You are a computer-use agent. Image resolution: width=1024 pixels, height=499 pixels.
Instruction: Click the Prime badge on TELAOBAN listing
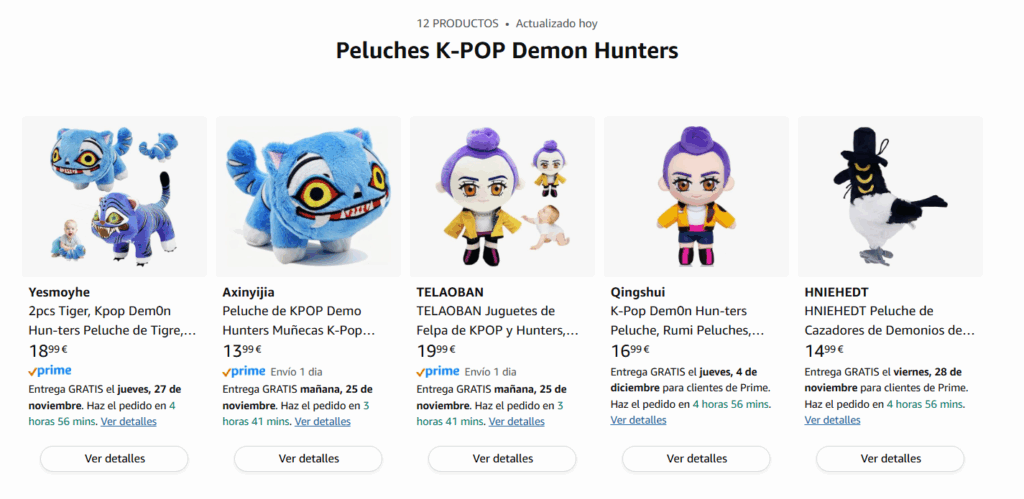click(438, 372)
